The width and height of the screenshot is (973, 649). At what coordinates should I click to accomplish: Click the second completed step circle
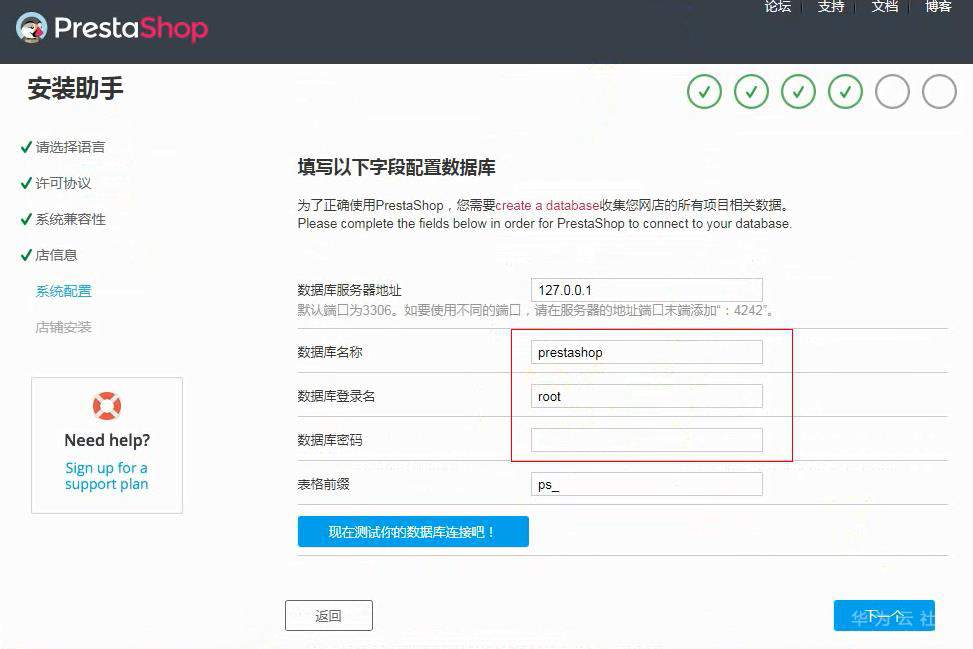751,92
